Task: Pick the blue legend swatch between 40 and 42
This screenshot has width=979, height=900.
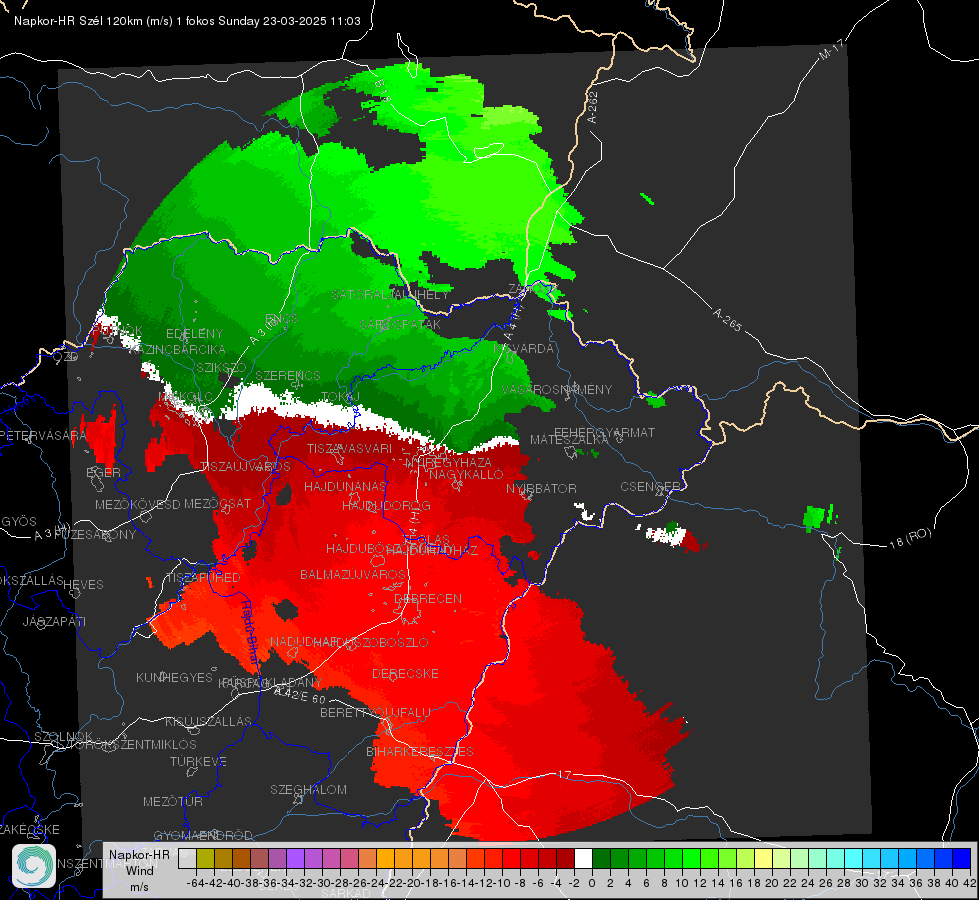Action: [x=961, y=858]
